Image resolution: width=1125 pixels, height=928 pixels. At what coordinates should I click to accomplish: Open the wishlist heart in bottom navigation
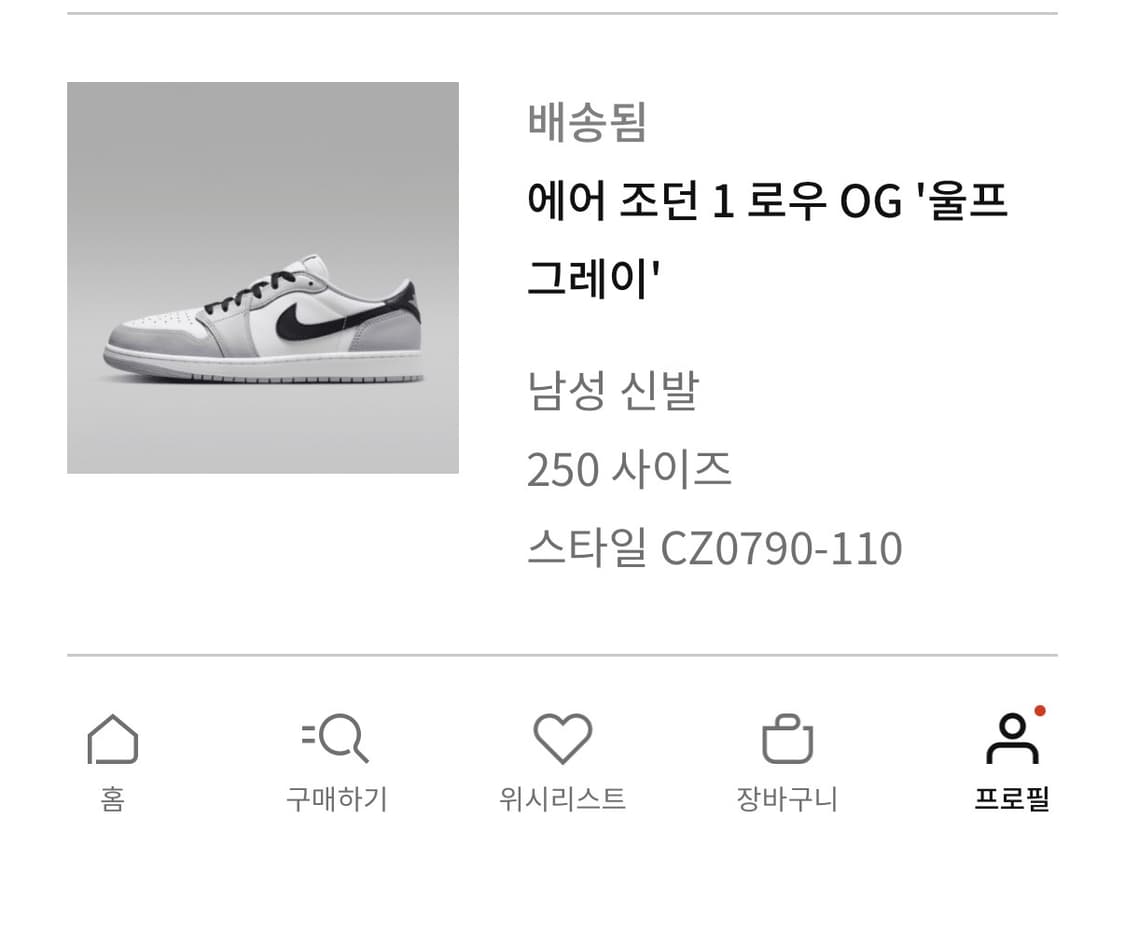(562, 739)
